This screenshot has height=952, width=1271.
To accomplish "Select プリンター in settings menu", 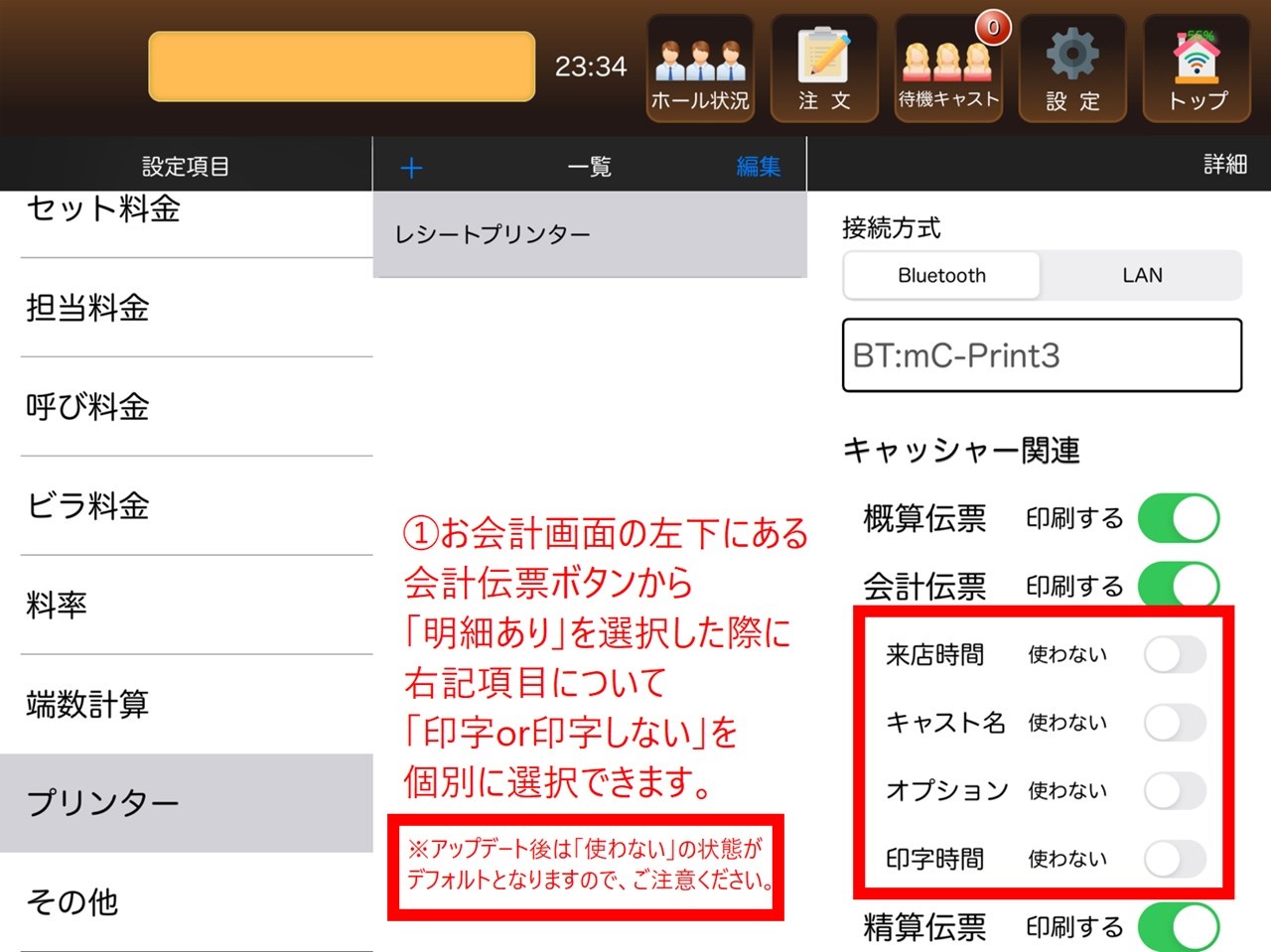I will 187,803.
